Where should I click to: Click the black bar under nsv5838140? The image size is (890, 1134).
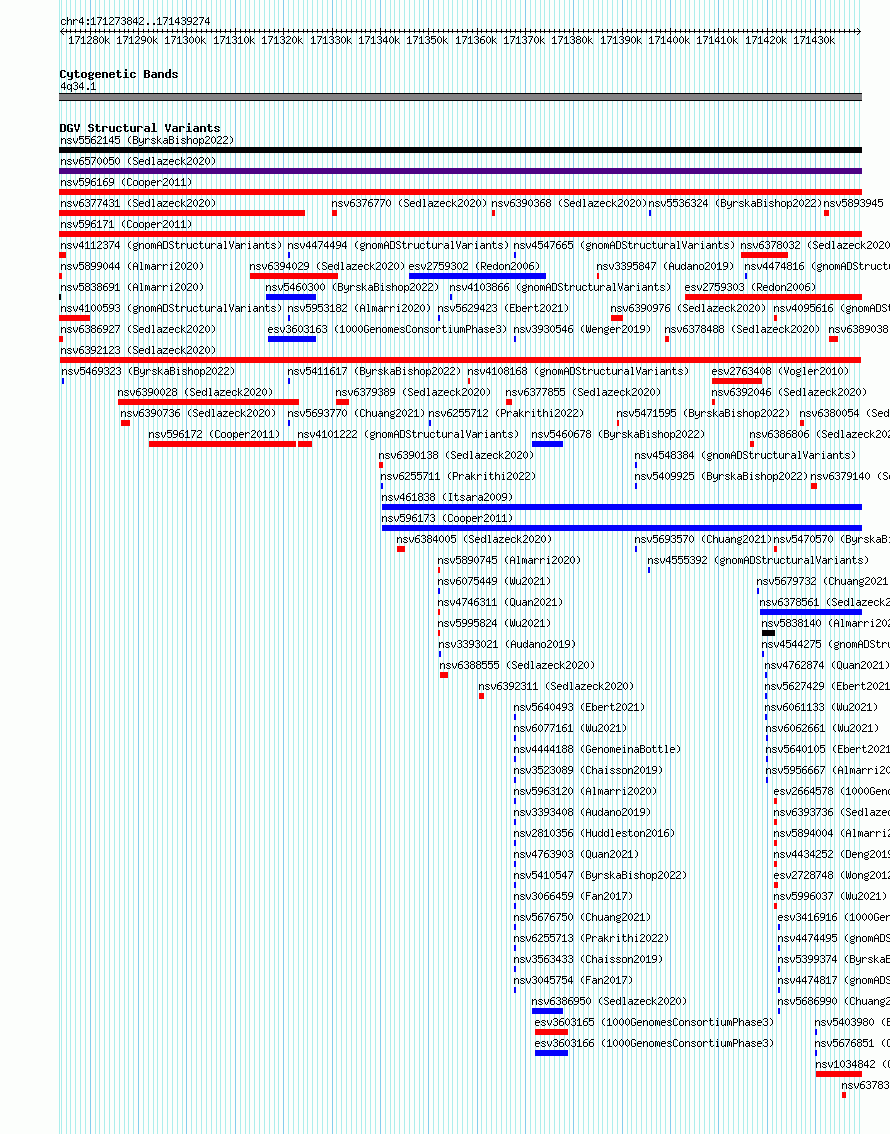coord(769,633)
